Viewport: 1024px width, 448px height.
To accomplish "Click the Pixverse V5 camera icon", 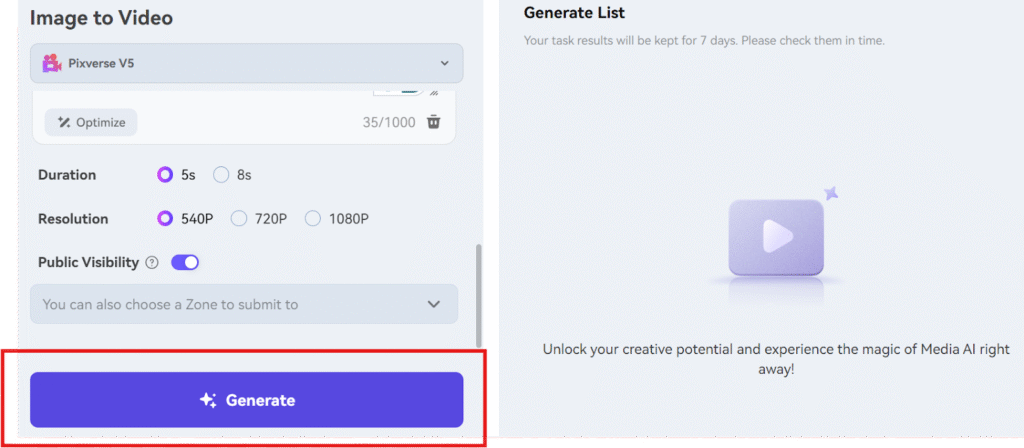I will 51,63.
